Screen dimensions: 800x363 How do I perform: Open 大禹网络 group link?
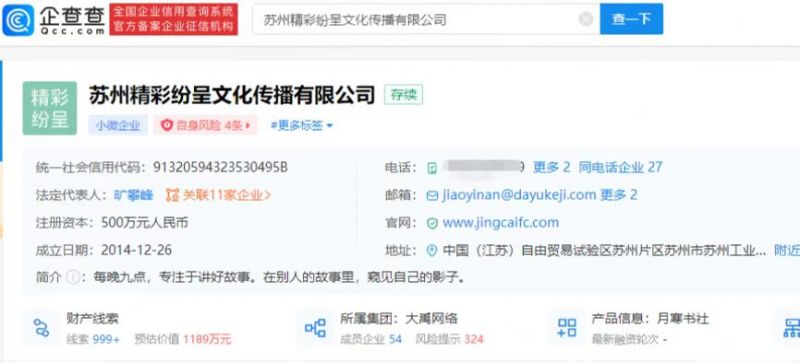[431, 319]
